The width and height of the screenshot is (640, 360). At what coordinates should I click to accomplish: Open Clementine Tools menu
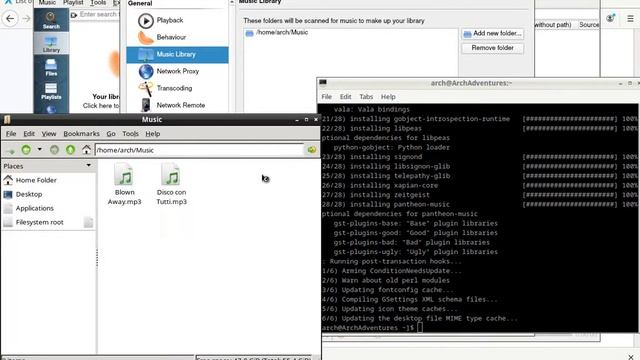[98, 3]
